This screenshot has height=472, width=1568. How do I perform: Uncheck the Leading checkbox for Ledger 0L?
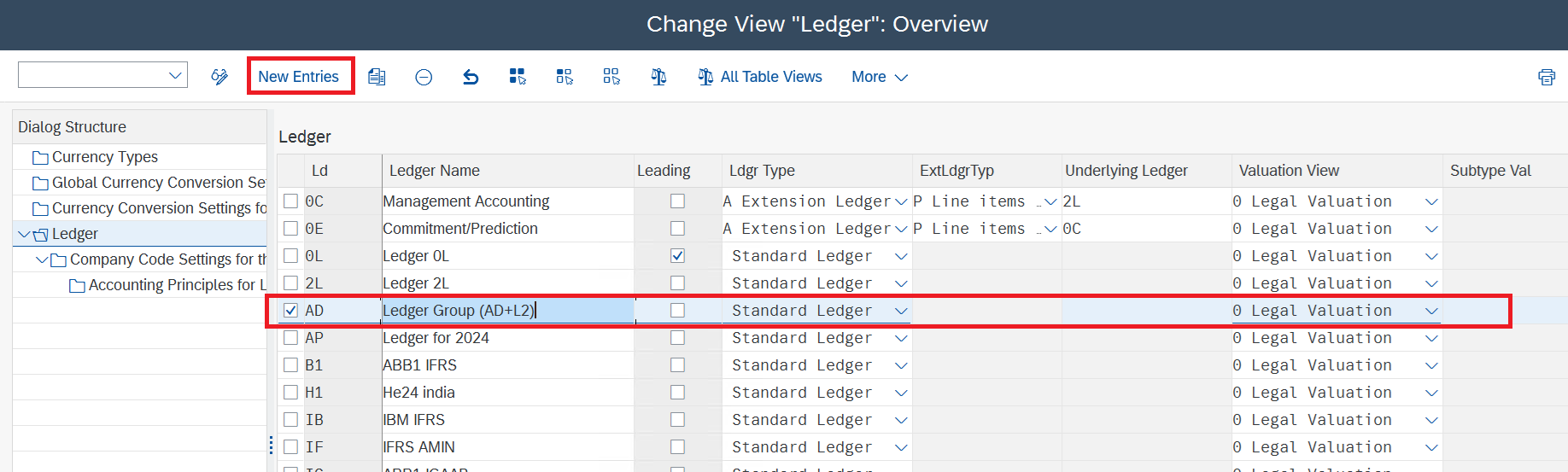[x=677, y=256]
